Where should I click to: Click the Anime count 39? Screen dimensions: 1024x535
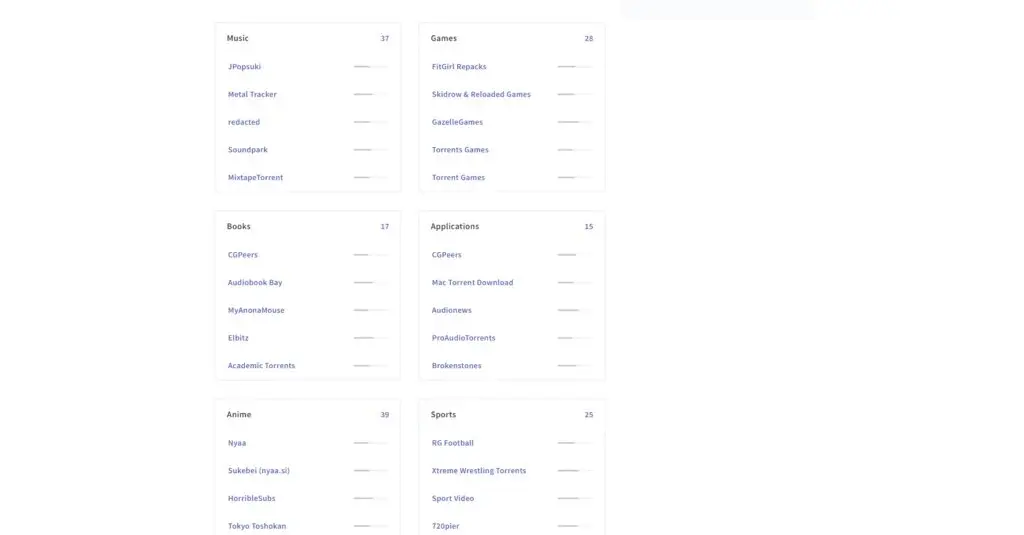[x=385, y=415]
